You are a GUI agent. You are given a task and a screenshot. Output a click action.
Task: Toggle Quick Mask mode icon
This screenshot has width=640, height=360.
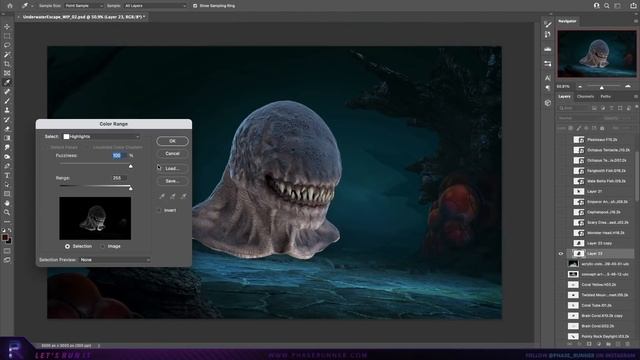pyautogui.click(x=7, y=251)
